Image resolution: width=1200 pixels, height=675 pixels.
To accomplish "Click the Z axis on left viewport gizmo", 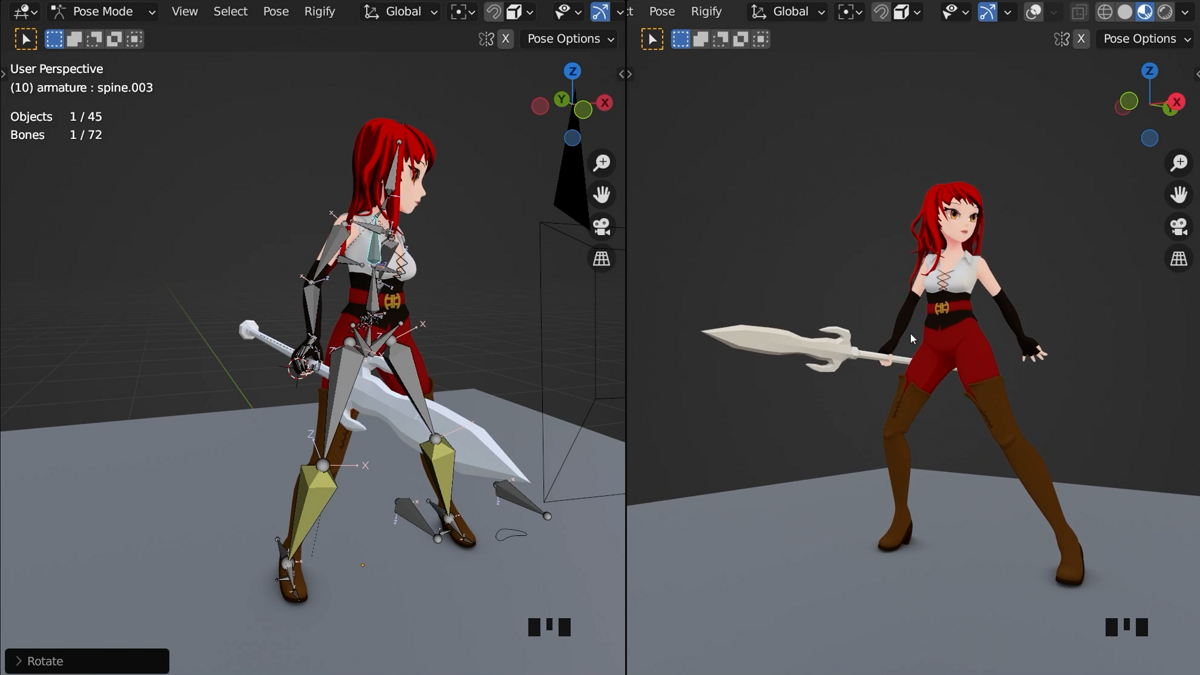I will (x=572, y=71).
